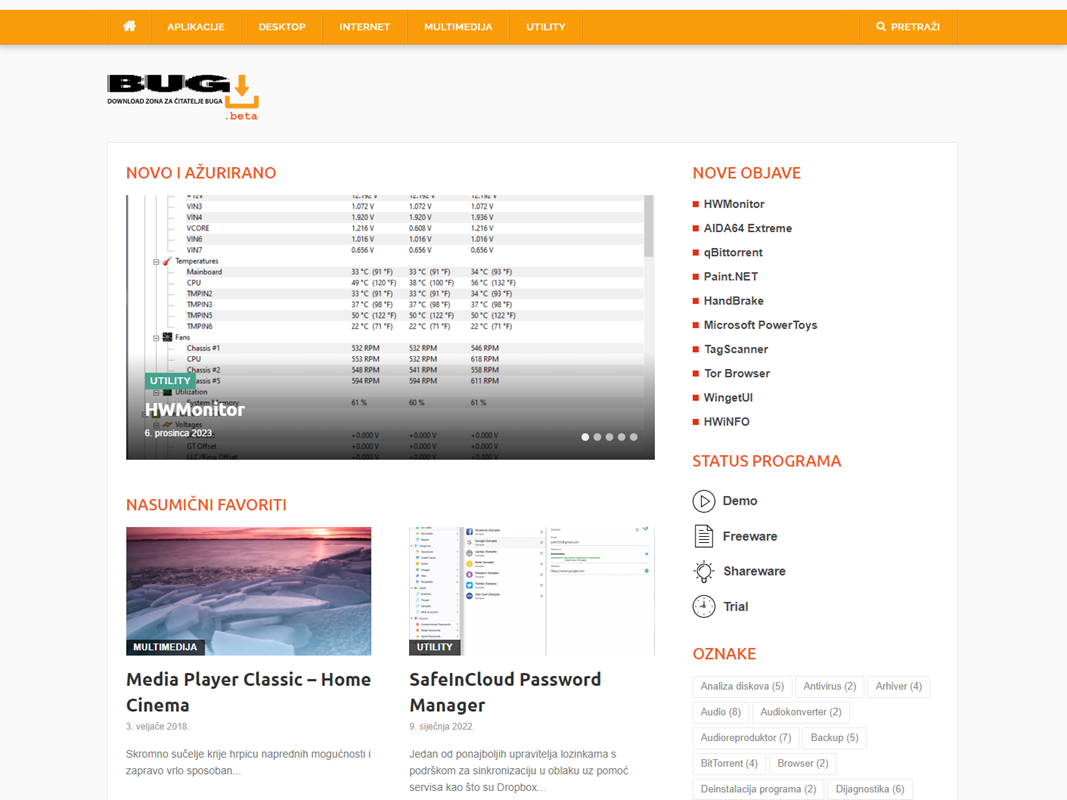Click the Trial clock icon
The image size is (1067, 800).
704,607
